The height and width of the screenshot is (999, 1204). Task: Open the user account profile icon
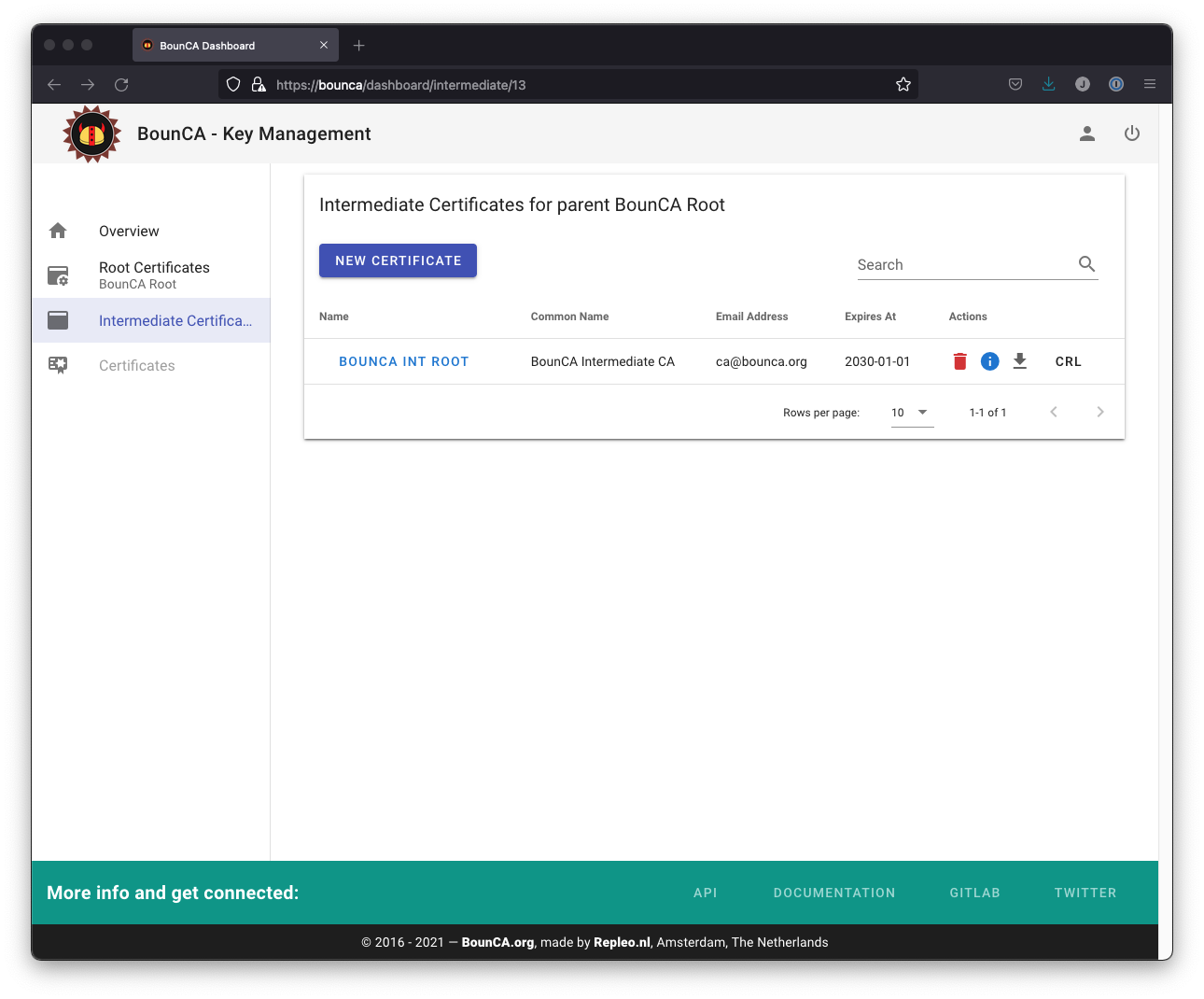click(1087, 134)
